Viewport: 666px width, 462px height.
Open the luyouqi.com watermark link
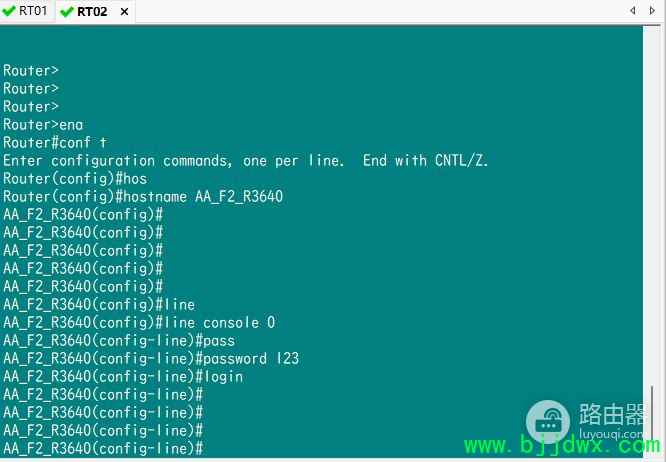coord(610,434)
